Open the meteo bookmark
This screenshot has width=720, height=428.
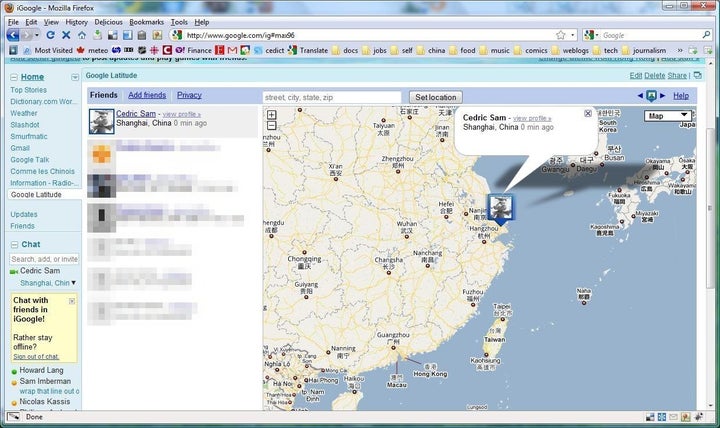coord(93,50)
